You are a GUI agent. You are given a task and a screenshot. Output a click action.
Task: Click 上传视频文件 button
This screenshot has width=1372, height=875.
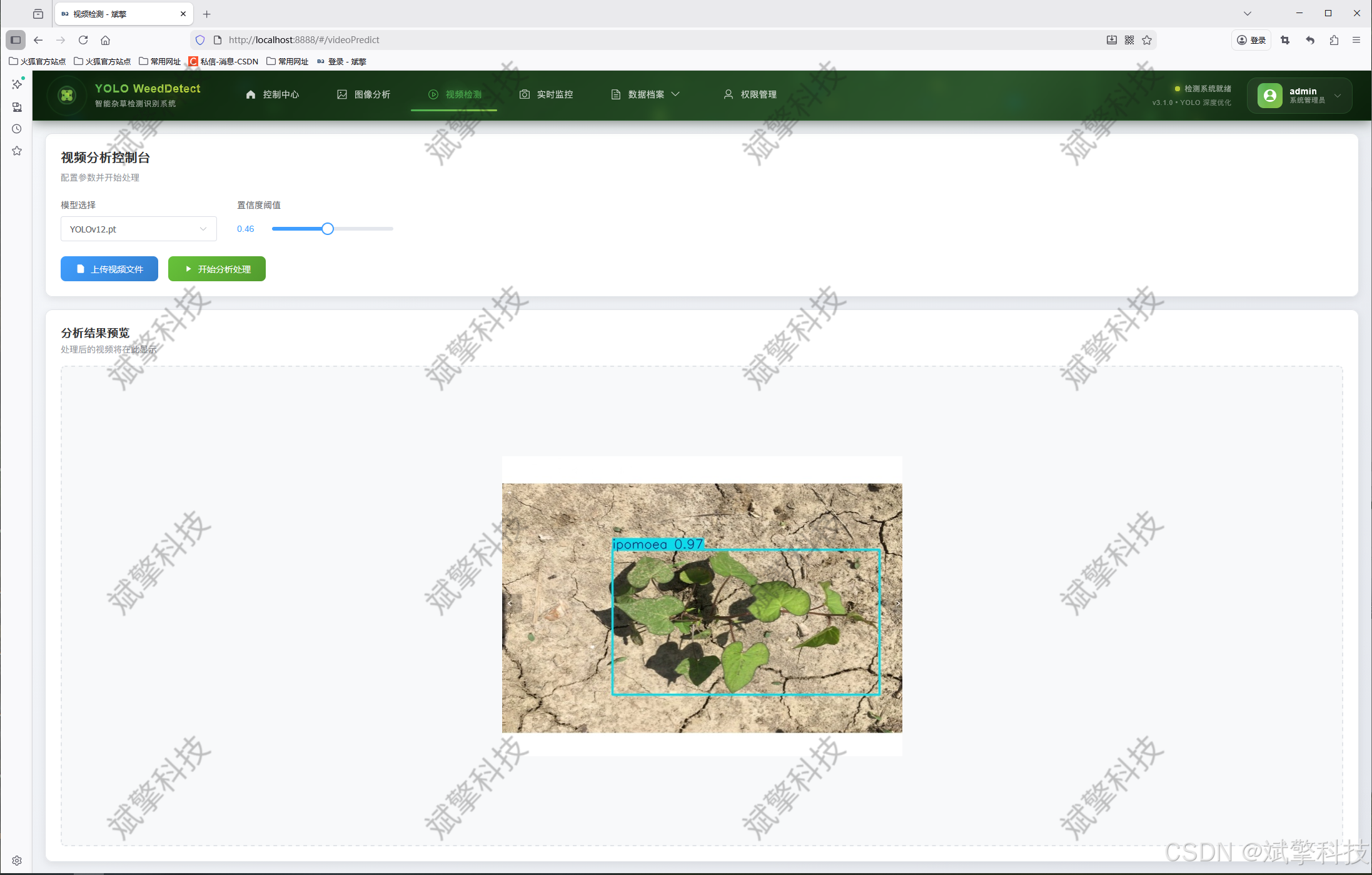(x=109, y=269)
